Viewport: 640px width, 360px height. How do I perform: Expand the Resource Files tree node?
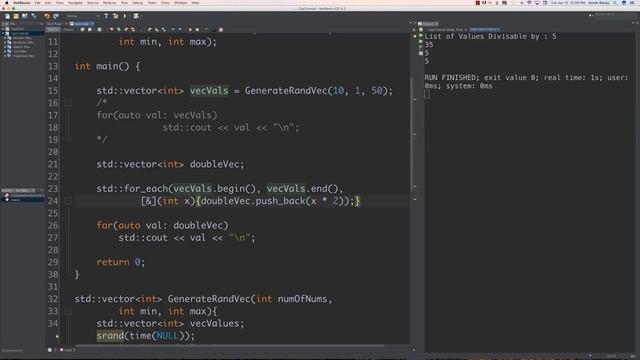coord(5,42)
